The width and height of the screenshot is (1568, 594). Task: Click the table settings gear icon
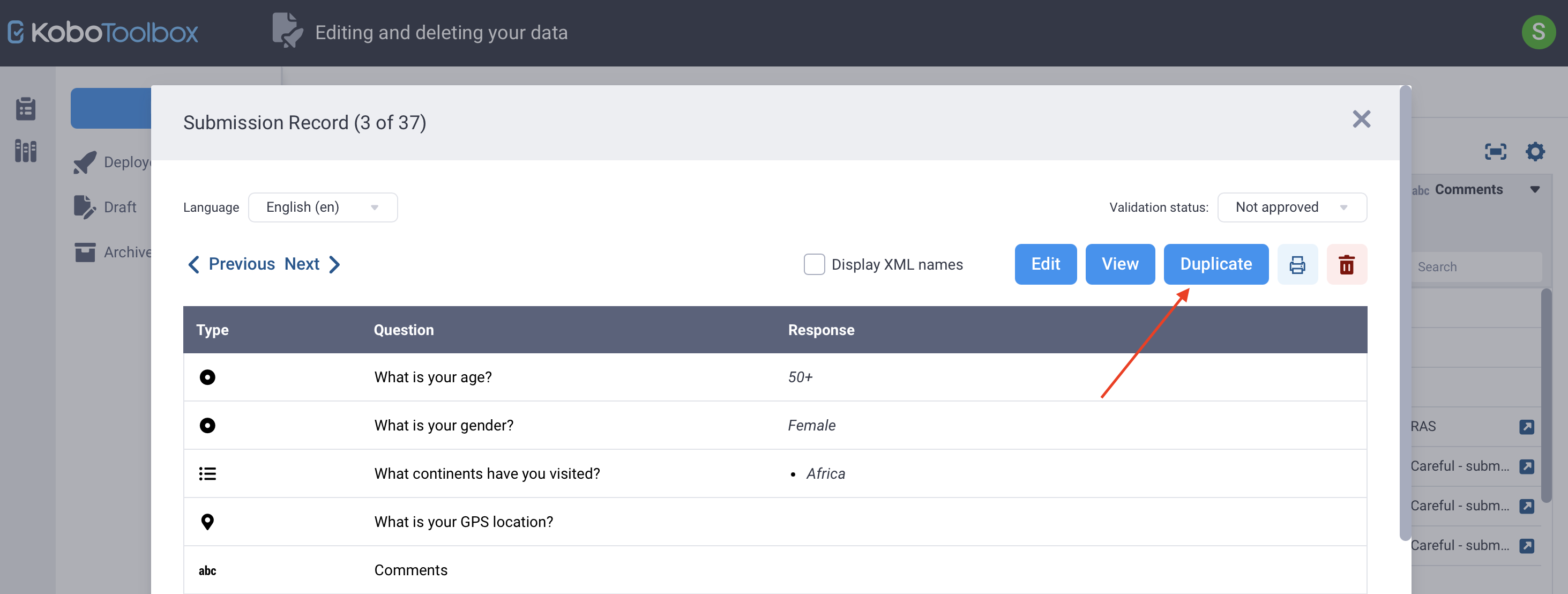(1535, 151)
